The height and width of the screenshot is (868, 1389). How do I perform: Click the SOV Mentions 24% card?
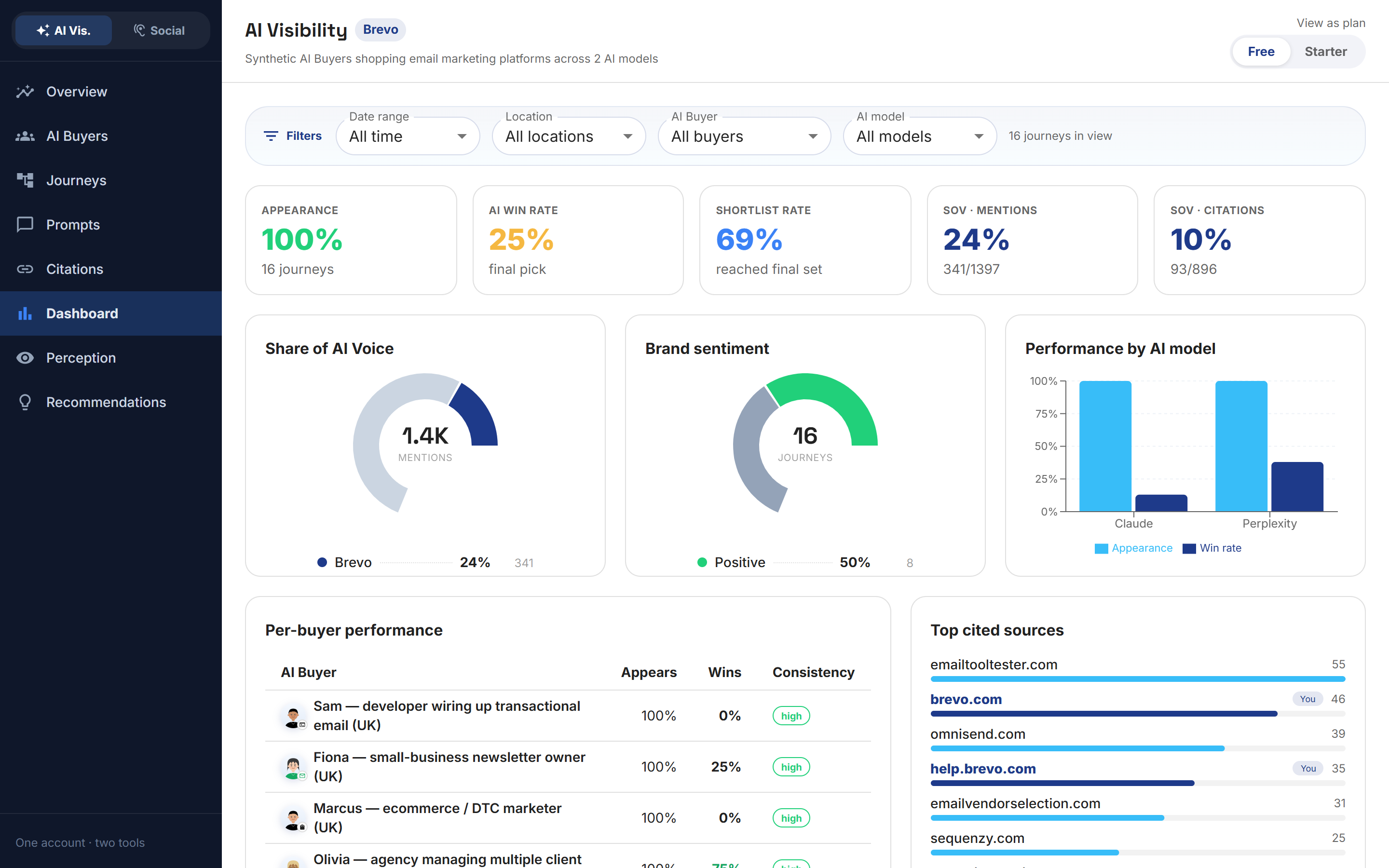pos(1032,240)
